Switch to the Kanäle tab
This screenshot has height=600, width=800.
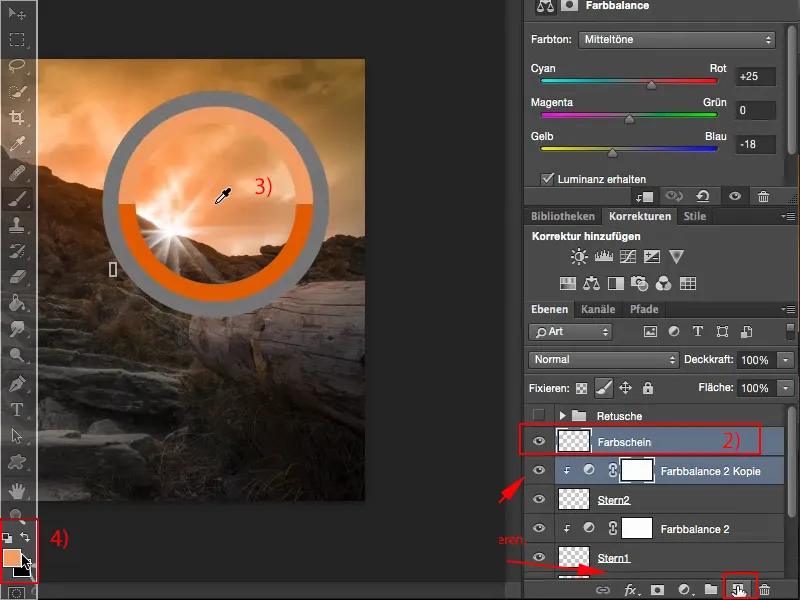click(599, 310)
